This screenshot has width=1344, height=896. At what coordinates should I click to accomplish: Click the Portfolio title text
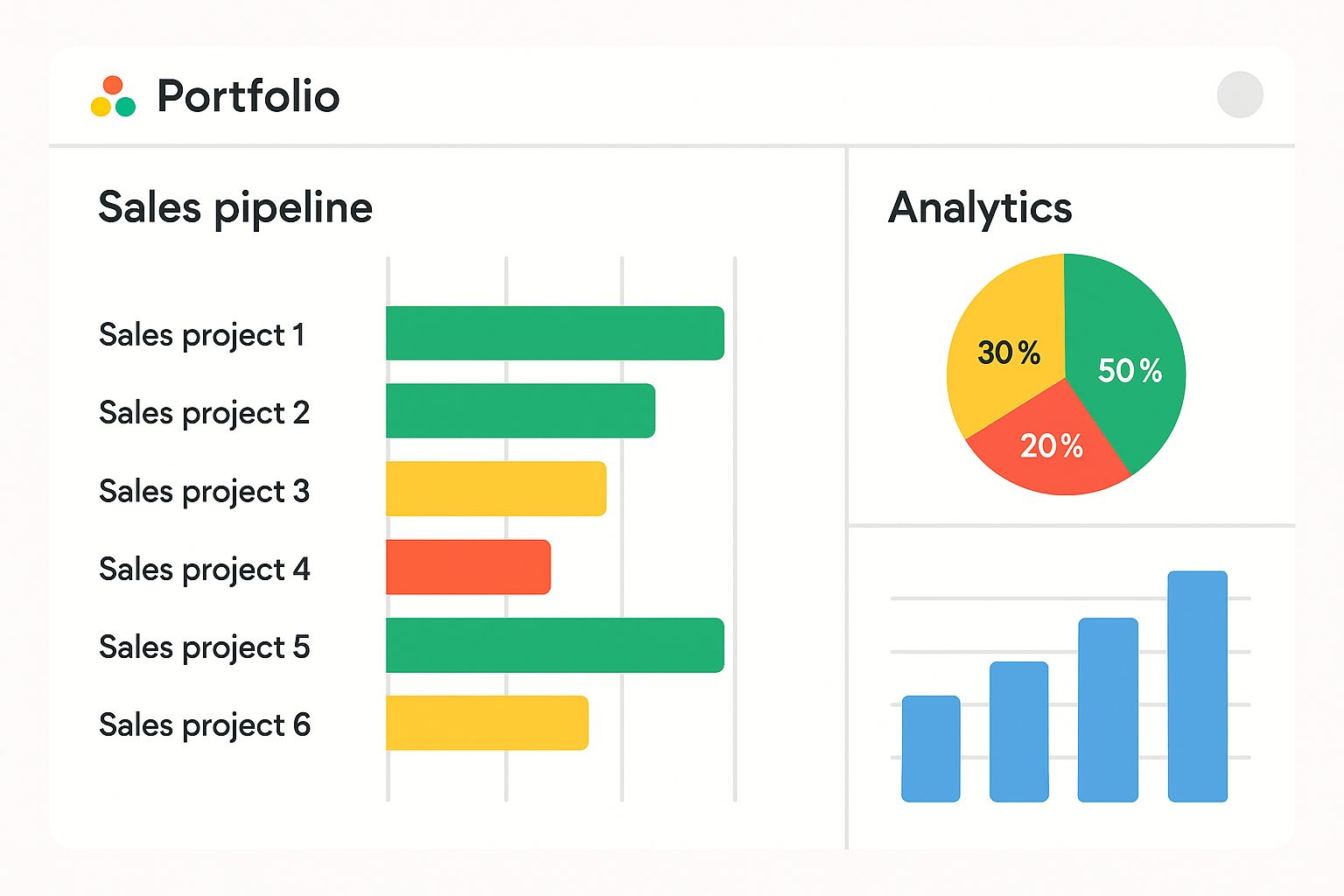(248, 96)
